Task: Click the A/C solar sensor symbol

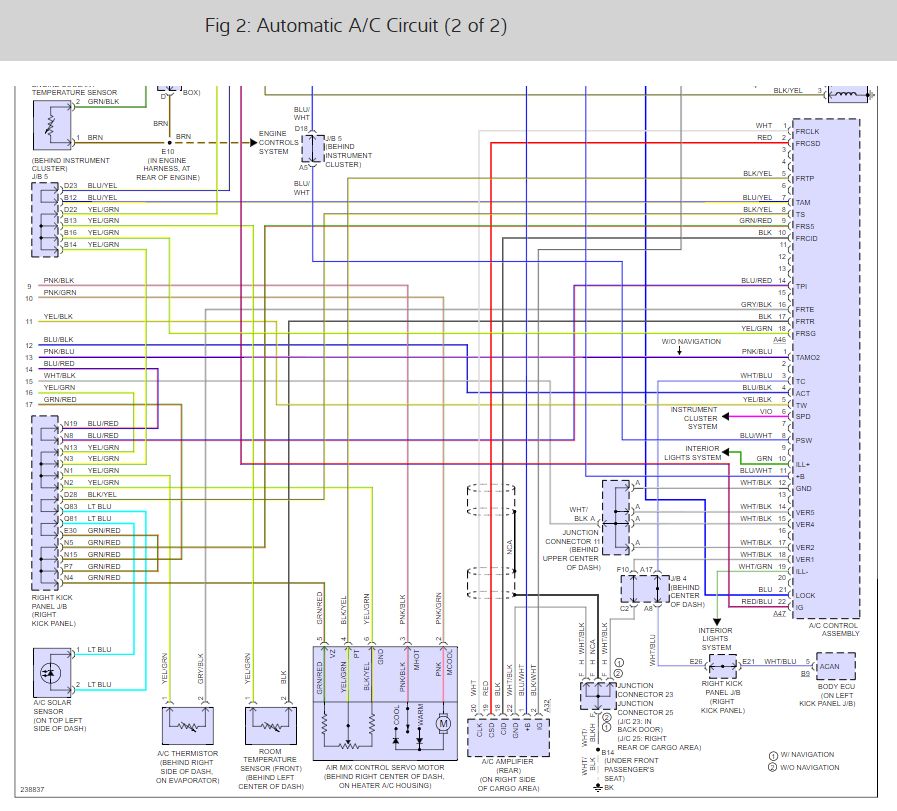Action: (x=52, y=672)
